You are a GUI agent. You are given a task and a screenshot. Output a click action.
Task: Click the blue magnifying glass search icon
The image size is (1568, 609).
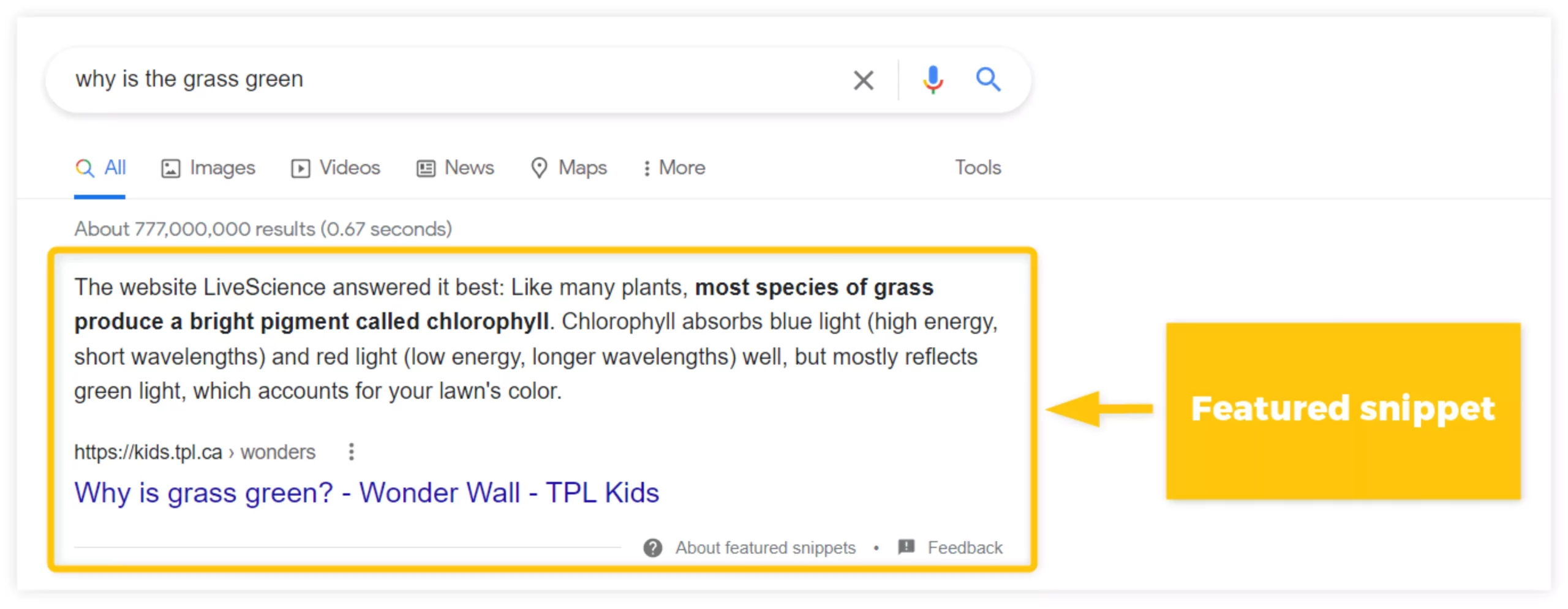(987, 80)
